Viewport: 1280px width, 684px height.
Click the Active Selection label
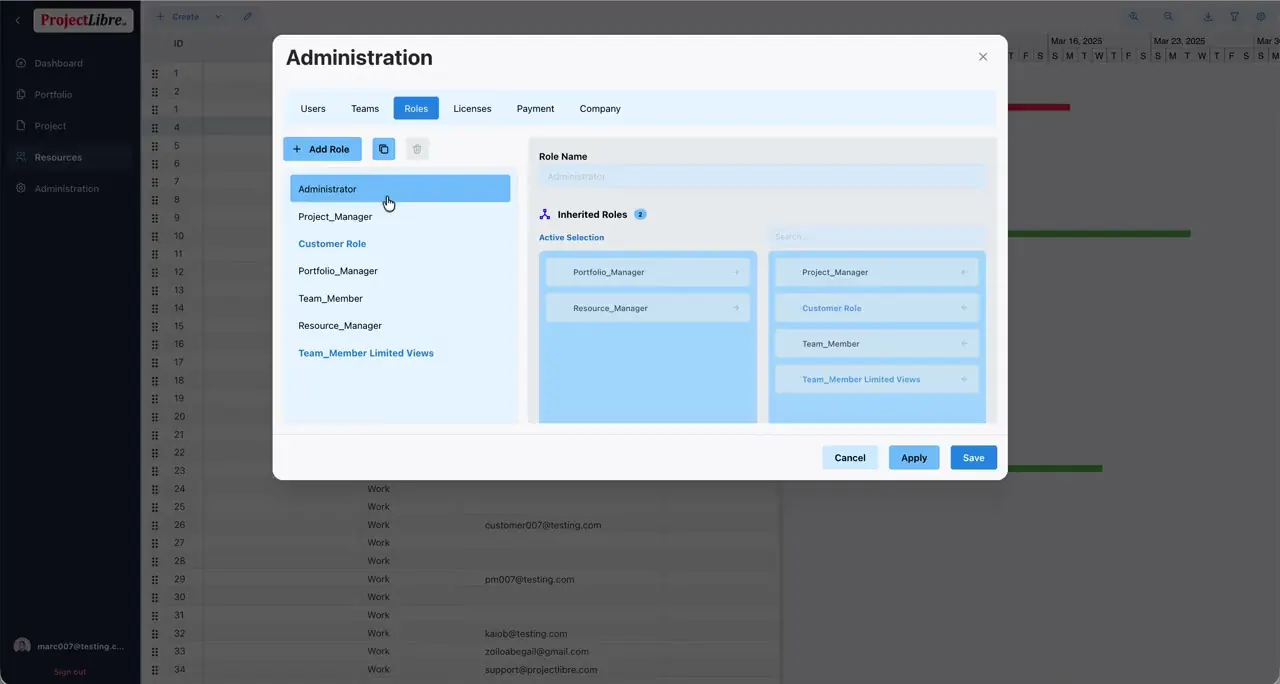tap(572, 237)
